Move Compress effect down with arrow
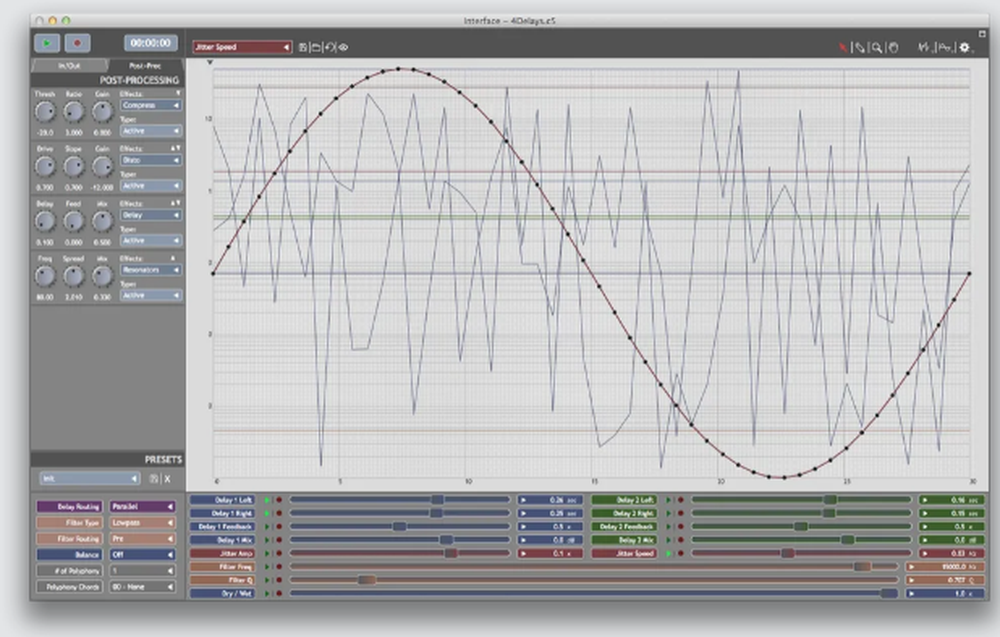 (178, 94)
